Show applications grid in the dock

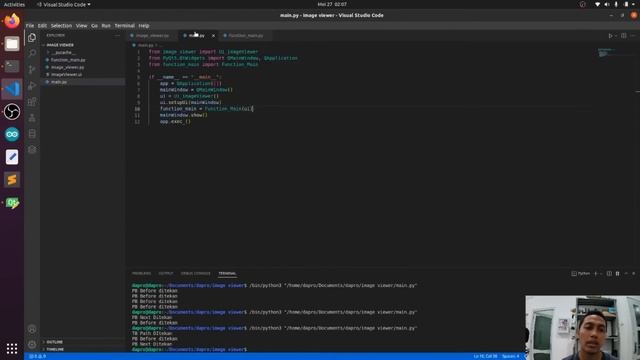point(12,348)
